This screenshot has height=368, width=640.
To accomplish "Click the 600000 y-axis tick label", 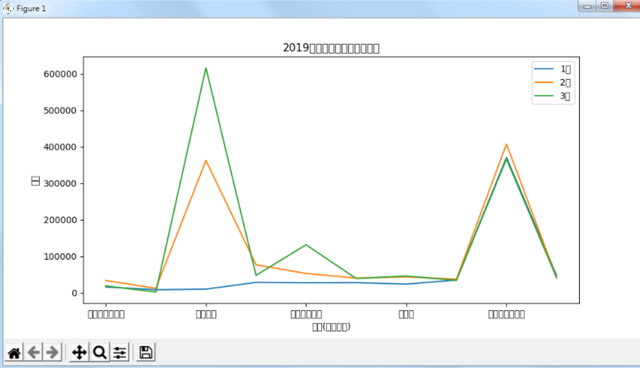I will (60, 74).
